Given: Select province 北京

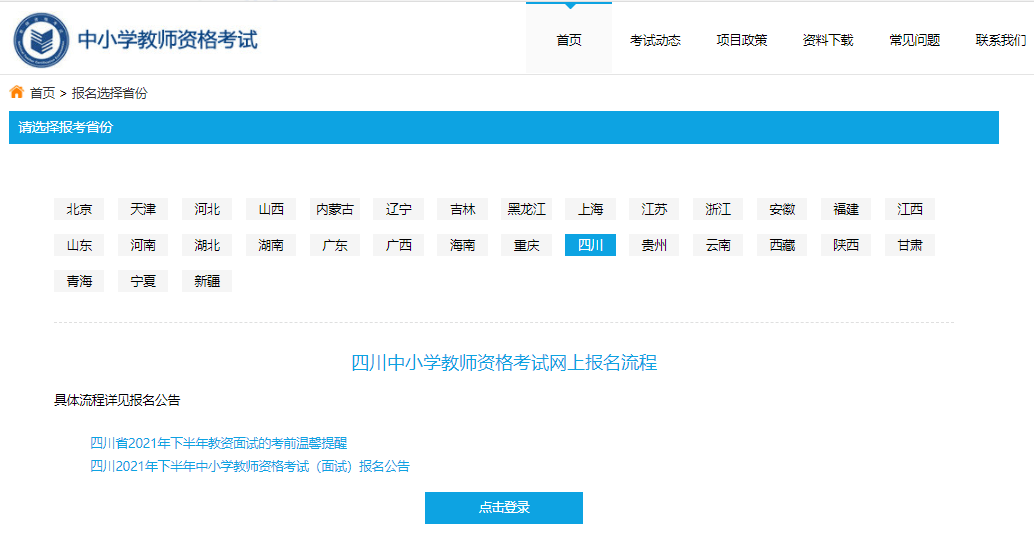Looking at the screenshot, I should click(x=79, y=209).
